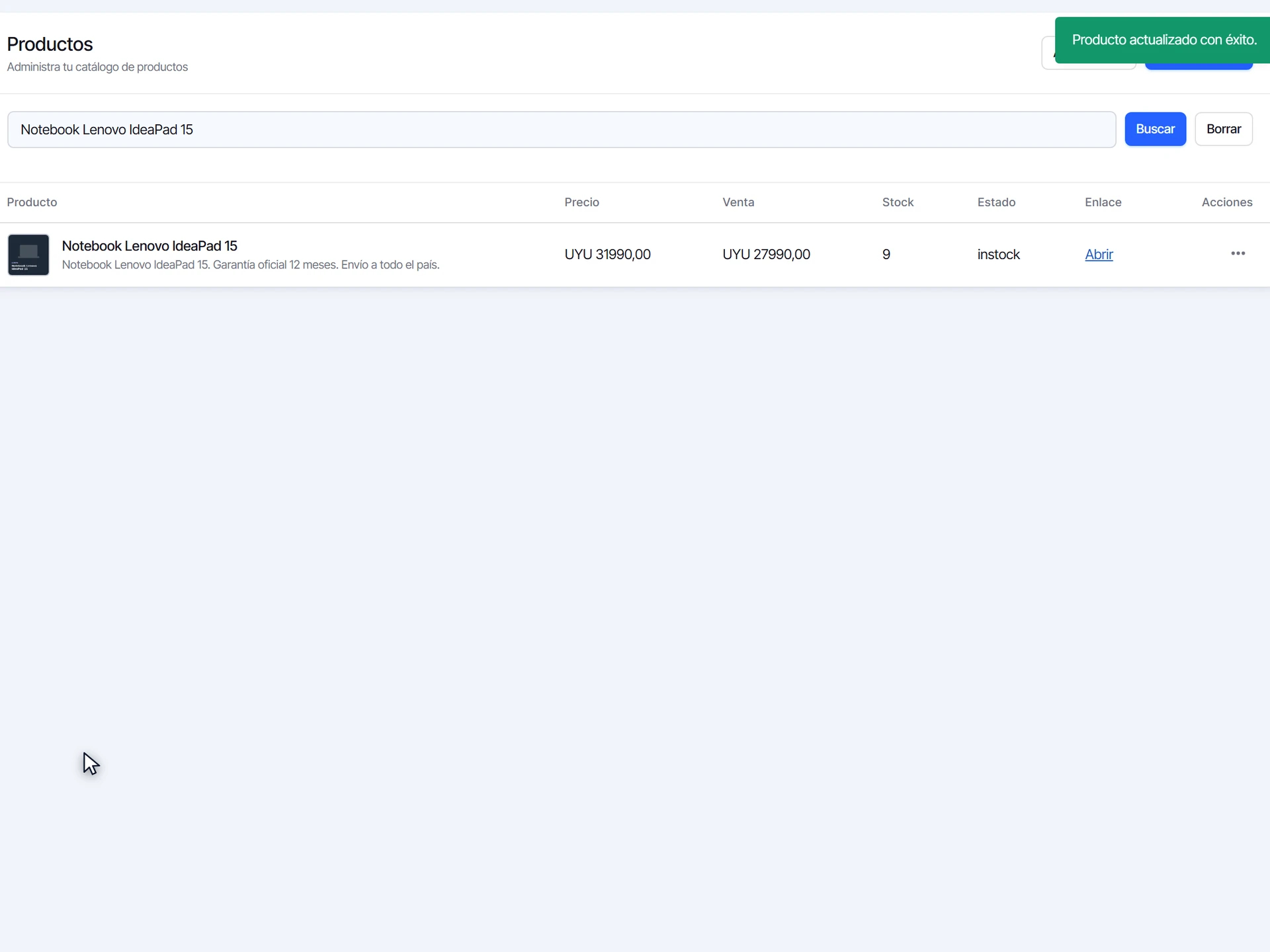Click the Borrar clear button
This screenshot has width=1270, height=952.
[1223, 129]
